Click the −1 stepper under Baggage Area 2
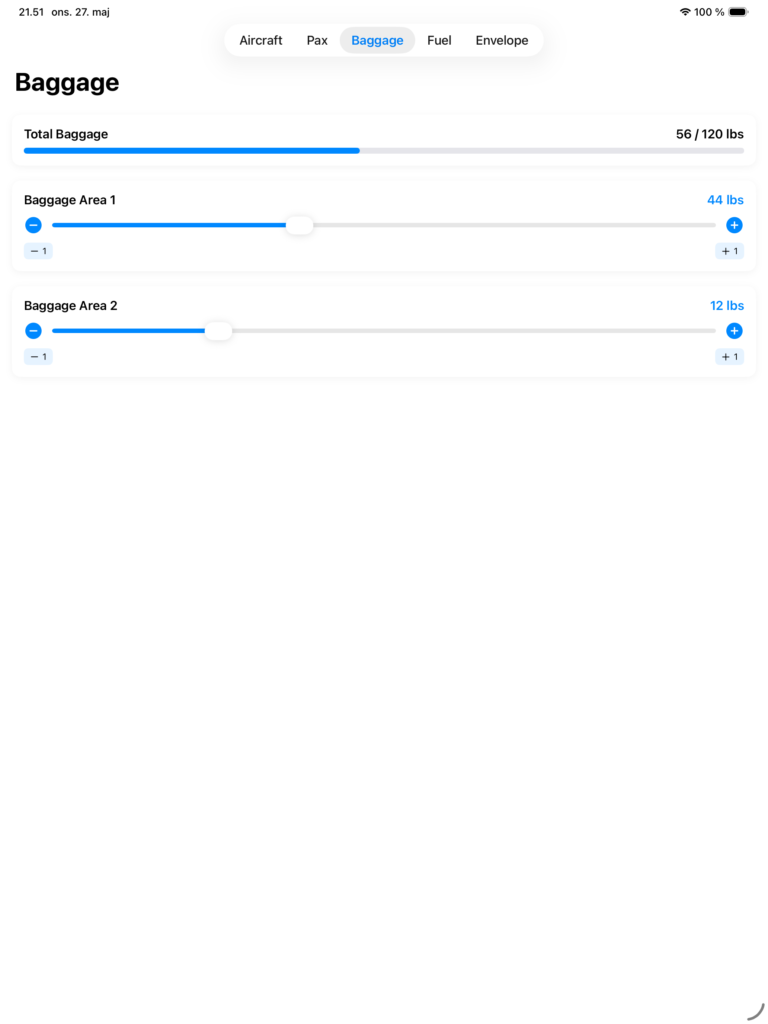768x1024 pixels. (x=39, y=357)
